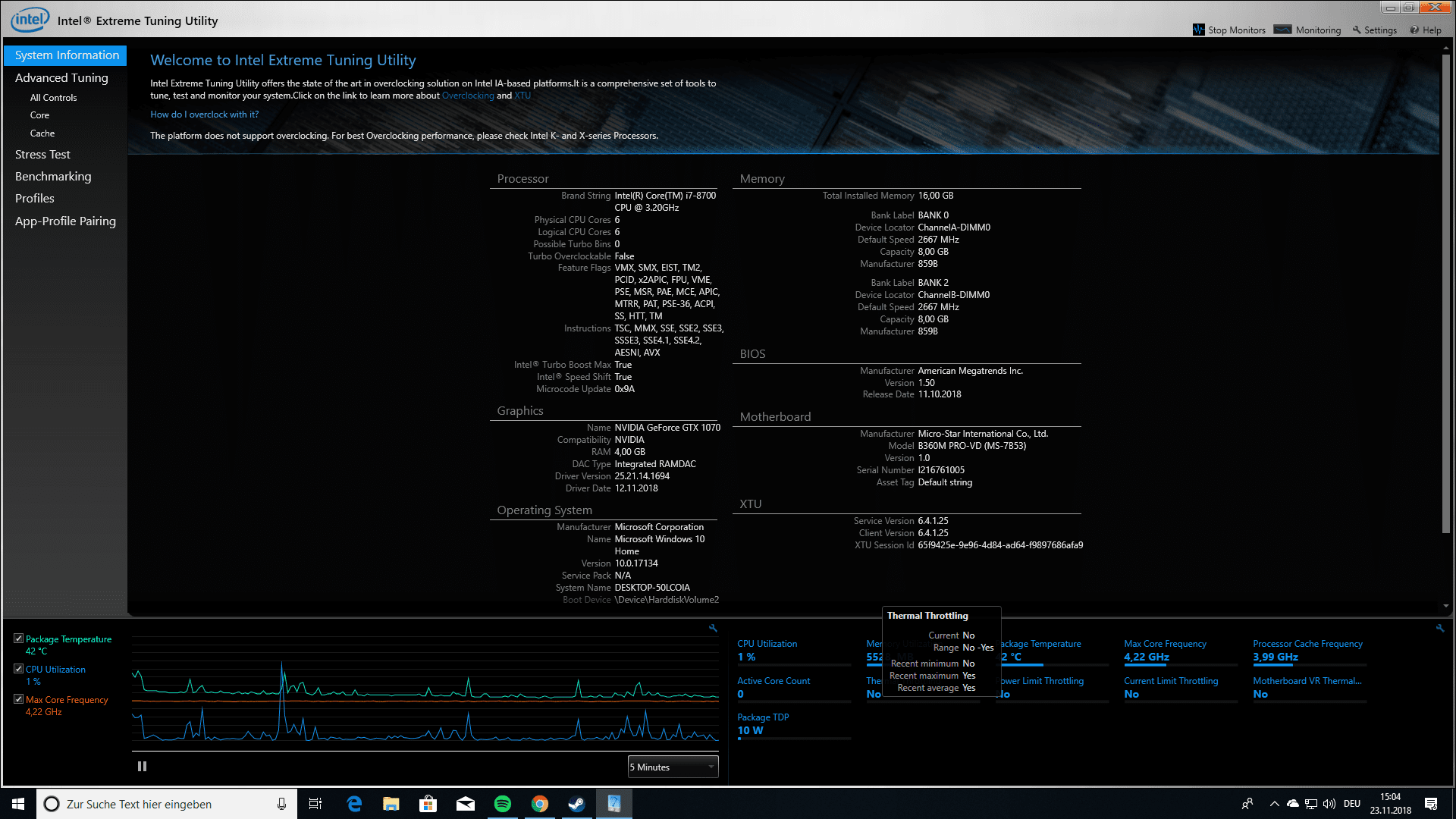The image size is (1456, 819).
Task: Click the Max Core Frequency 4,22 GHz tile
Action: (1180, 651)
